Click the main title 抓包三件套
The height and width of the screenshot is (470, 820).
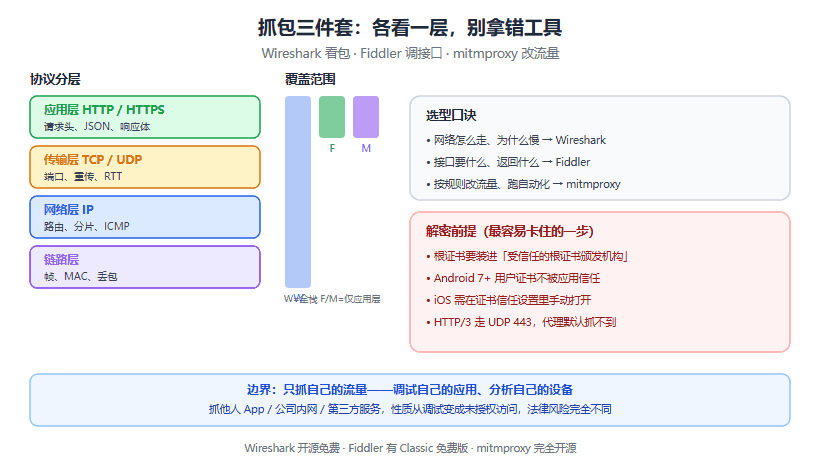(409, 27)
